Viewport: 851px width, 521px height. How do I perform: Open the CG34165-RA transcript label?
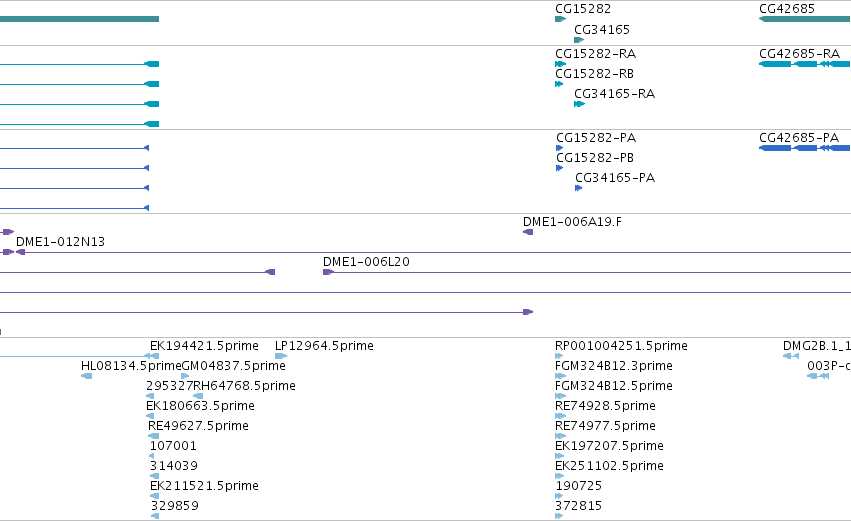tap(614, 94)
